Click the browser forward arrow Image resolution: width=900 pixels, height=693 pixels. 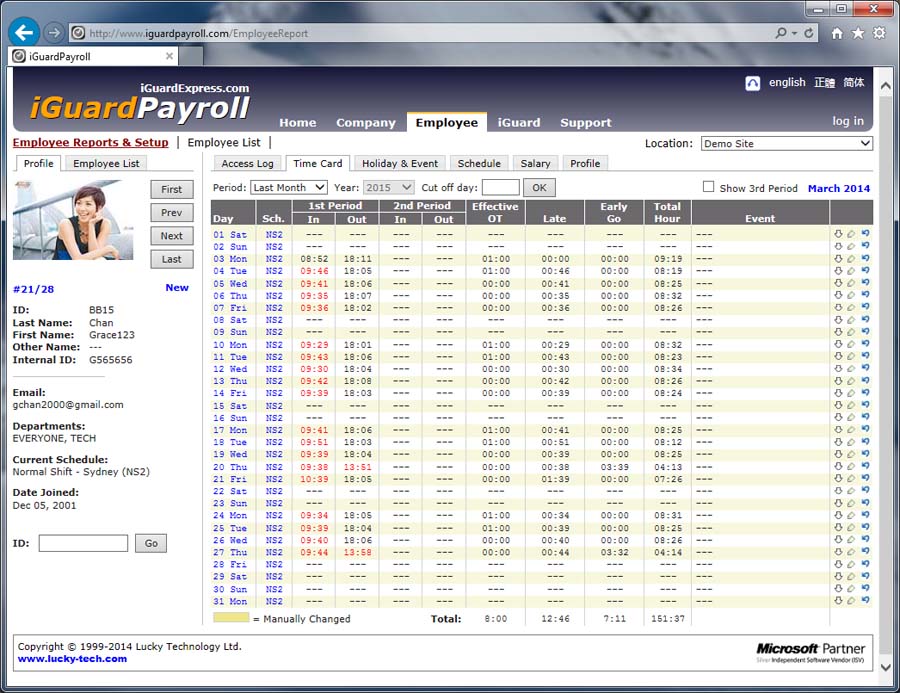(x=54, y=33)
